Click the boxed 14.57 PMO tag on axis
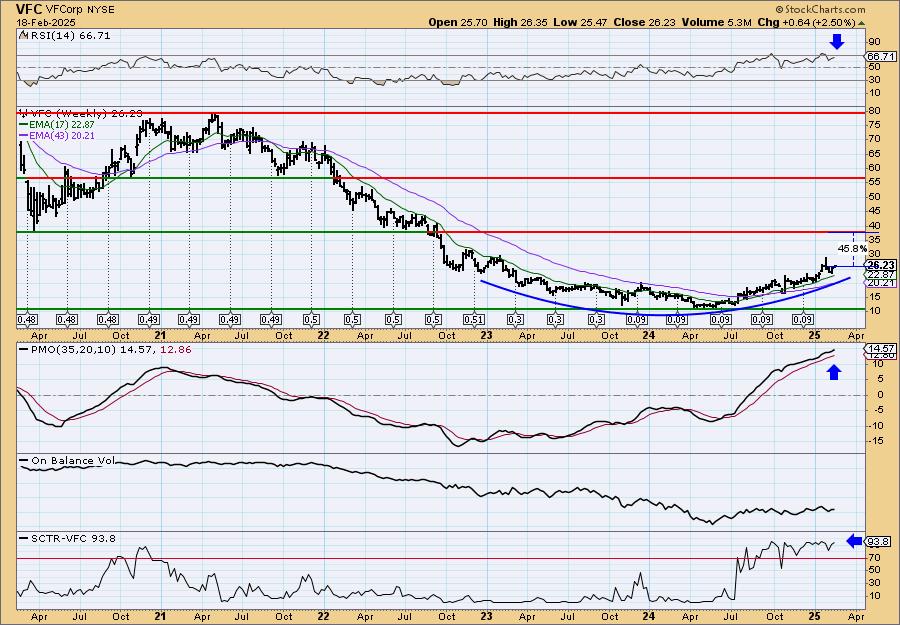This screenshot has width=900, height=625. pos(879,348)
